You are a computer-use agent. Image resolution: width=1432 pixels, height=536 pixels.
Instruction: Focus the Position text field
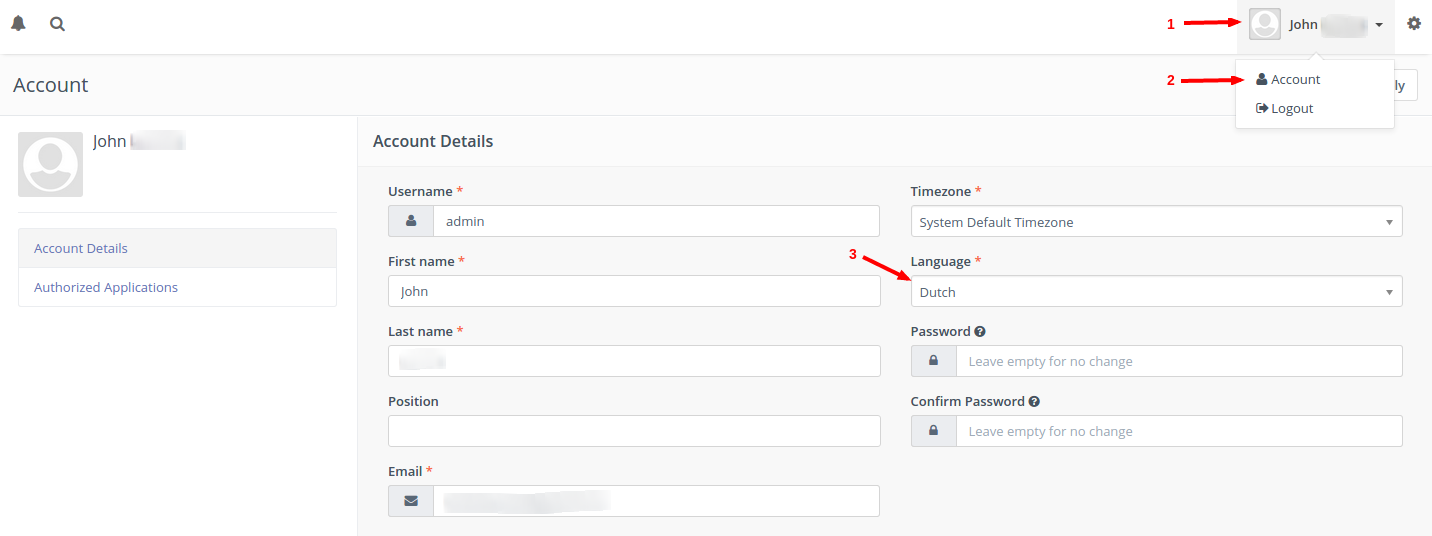click(x=634, y=431)
